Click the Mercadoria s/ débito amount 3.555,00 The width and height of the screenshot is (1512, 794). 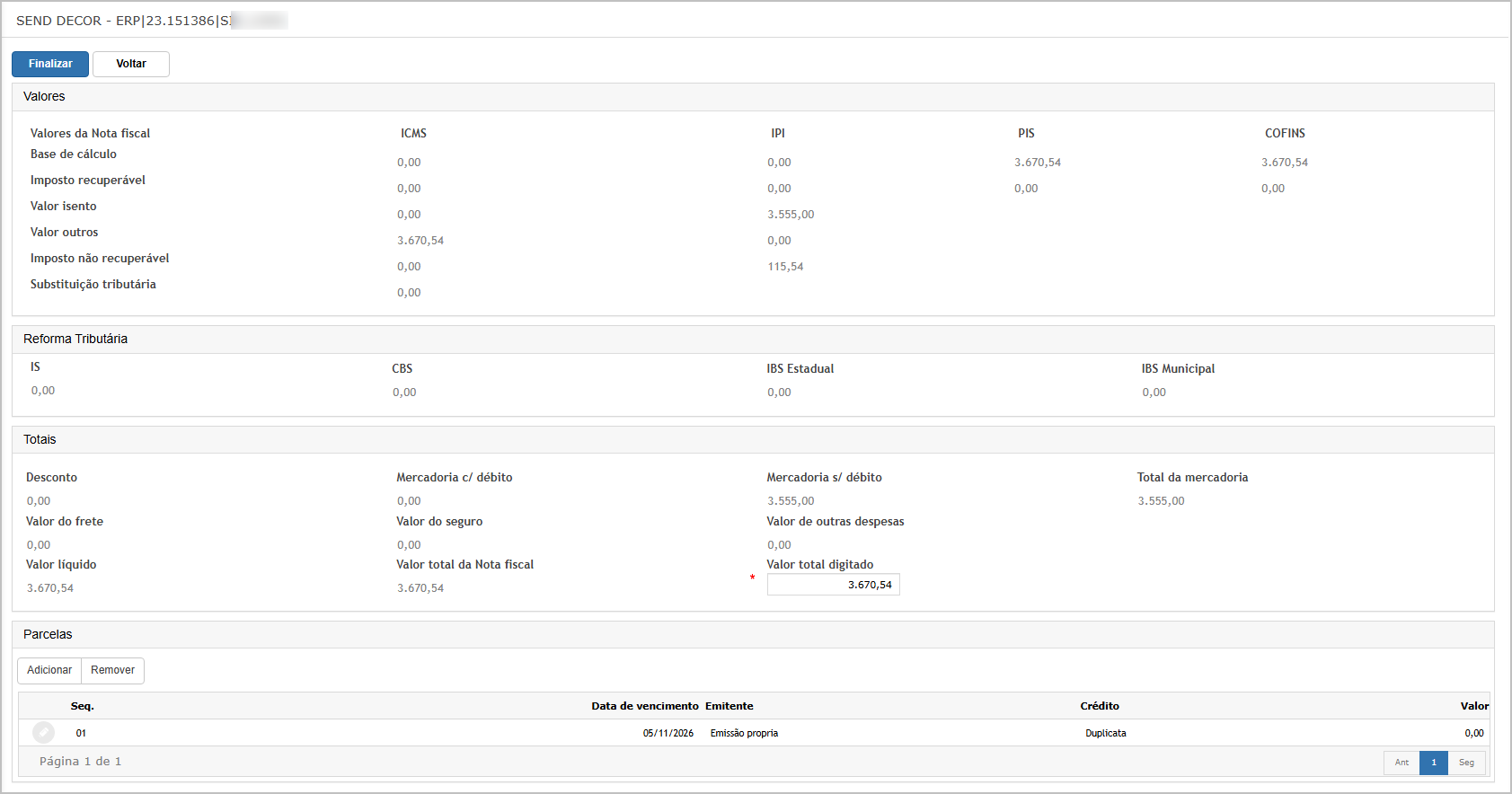pos(791,501)
